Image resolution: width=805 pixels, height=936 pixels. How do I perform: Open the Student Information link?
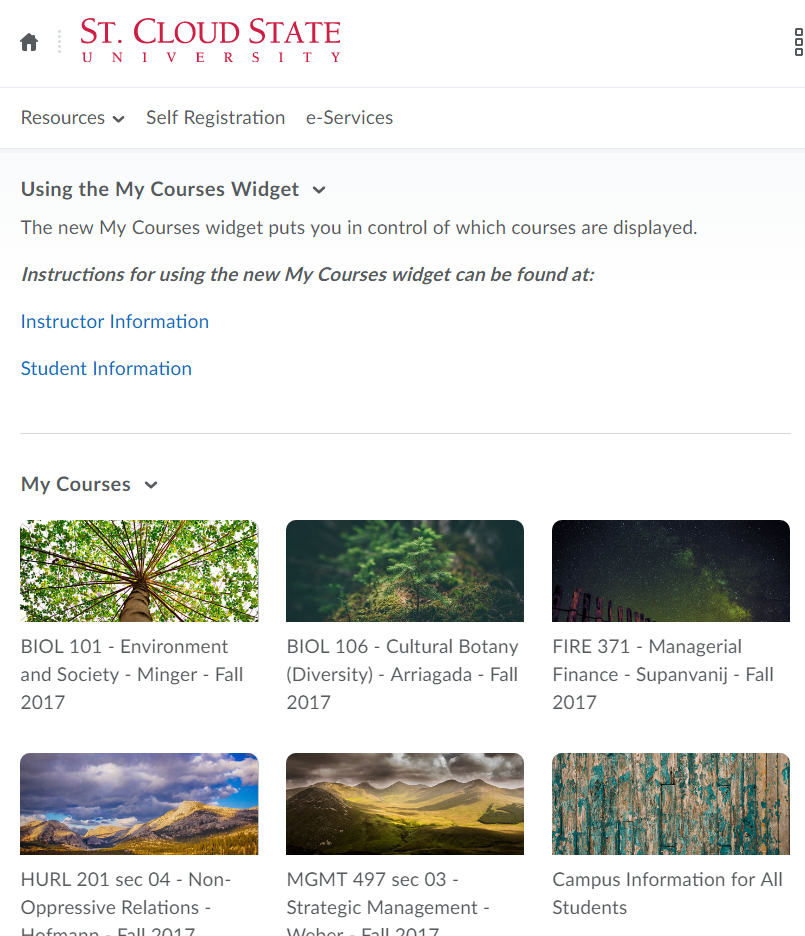(x=106, y=368)
